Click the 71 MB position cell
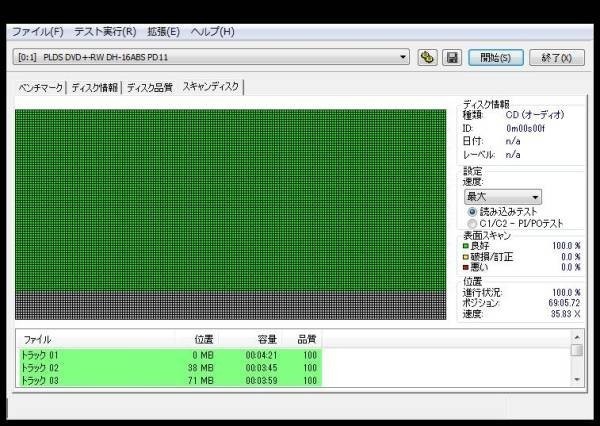The height and width of the screenshot is (426, 600). pyautogui.click(x=201, y=380)
